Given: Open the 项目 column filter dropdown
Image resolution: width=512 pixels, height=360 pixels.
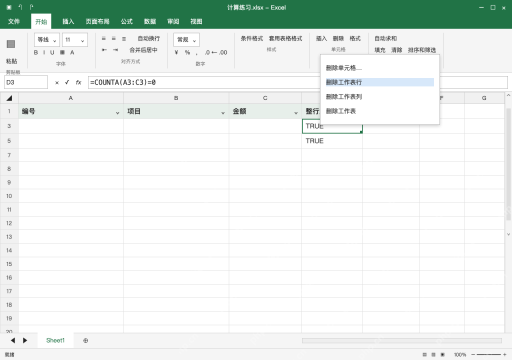Looking at the screenshot, I should (223, 113).
